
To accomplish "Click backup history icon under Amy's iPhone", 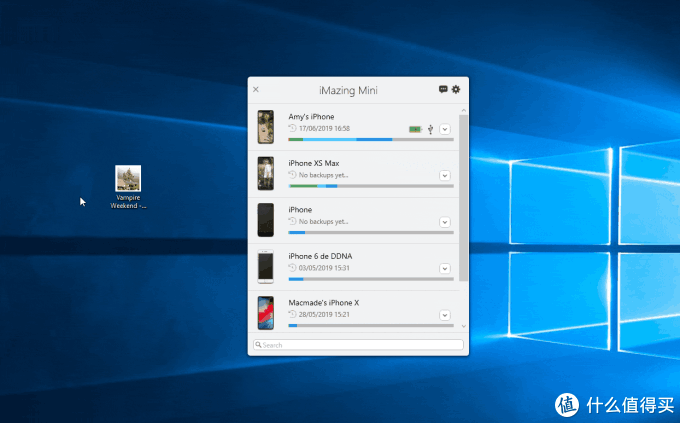I will tap(292, 128).
